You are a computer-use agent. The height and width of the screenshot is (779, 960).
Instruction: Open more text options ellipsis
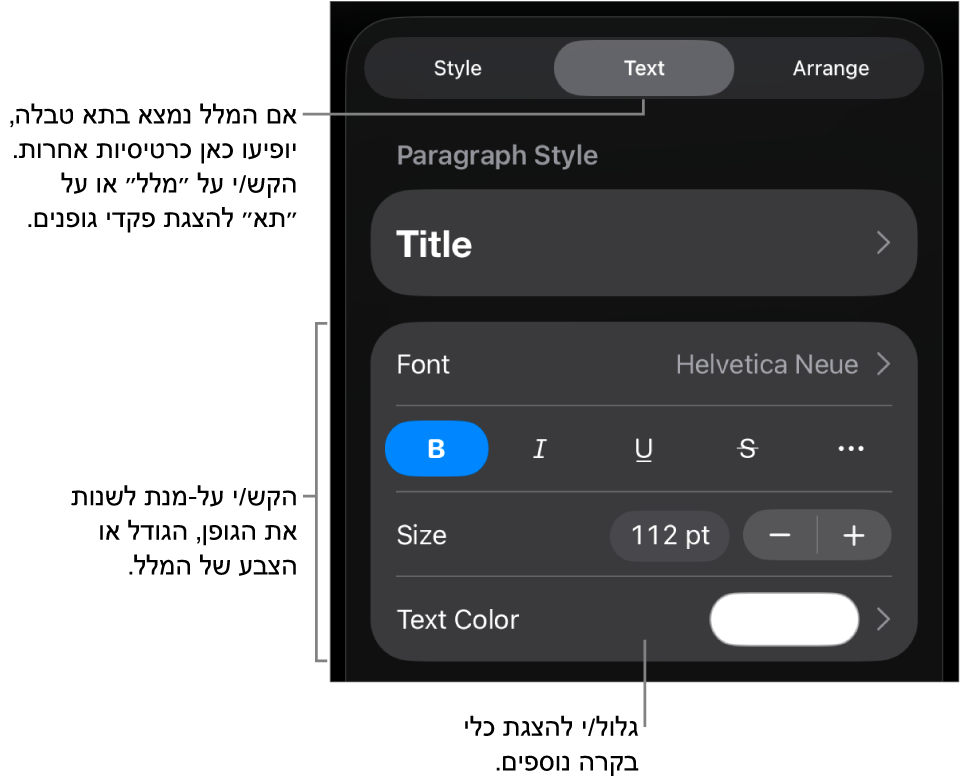(851, 448)
